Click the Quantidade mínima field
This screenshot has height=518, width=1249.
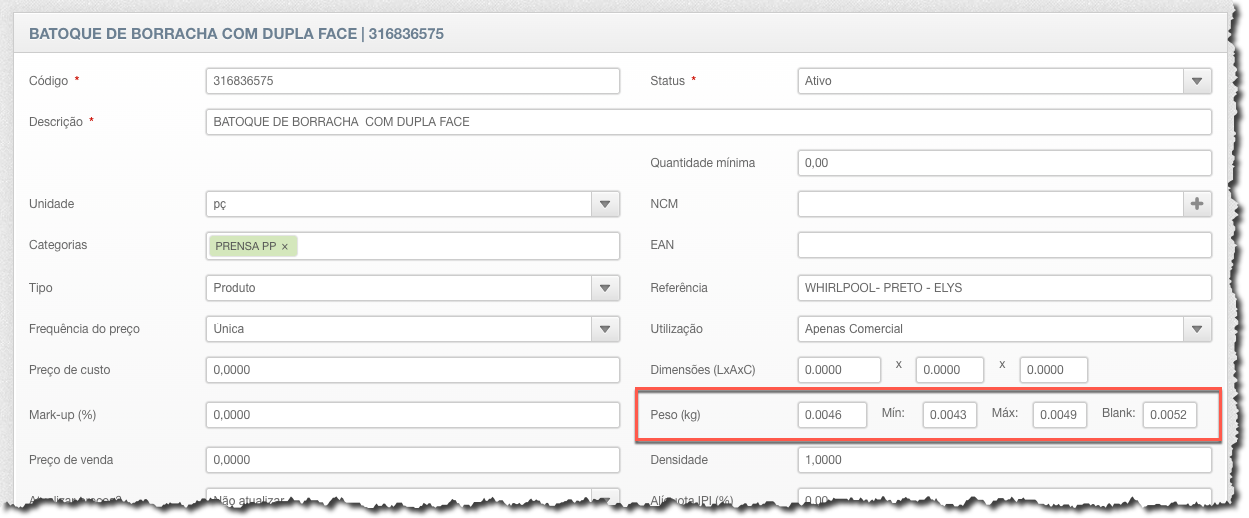(1004, 163)
